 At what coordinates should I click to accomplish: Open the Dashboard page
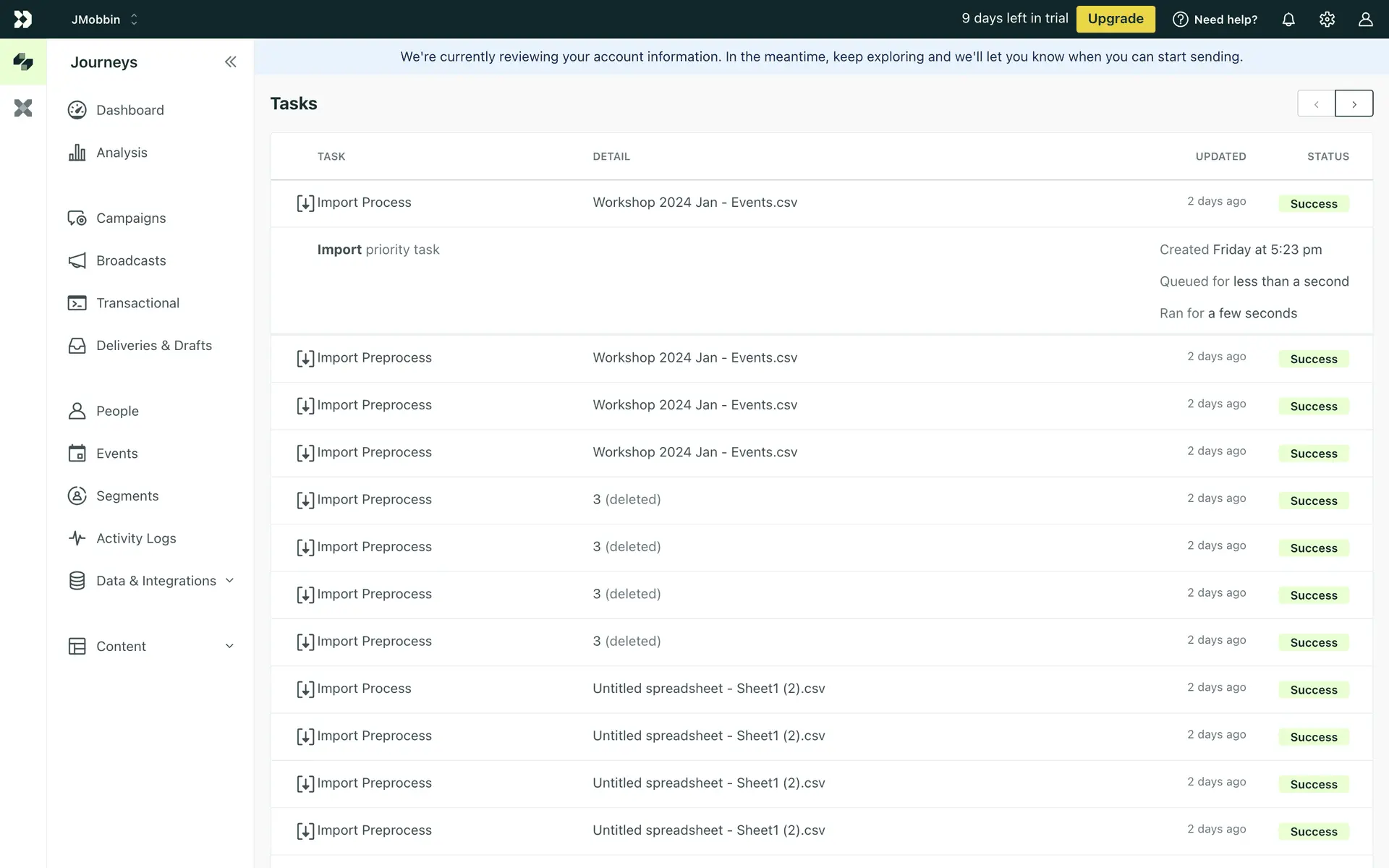pyautogui.click(x=129, y=110)
